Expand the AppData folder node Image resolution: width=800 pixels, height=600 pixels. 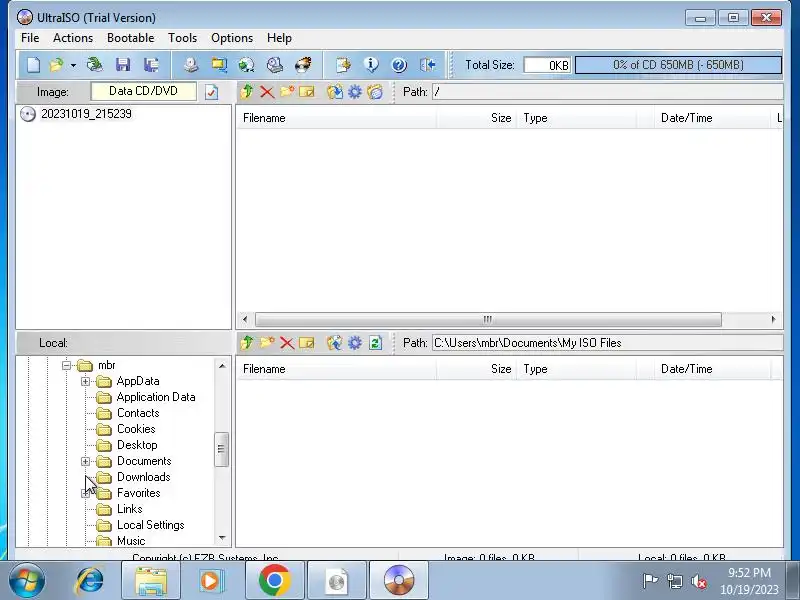(85, 381)
